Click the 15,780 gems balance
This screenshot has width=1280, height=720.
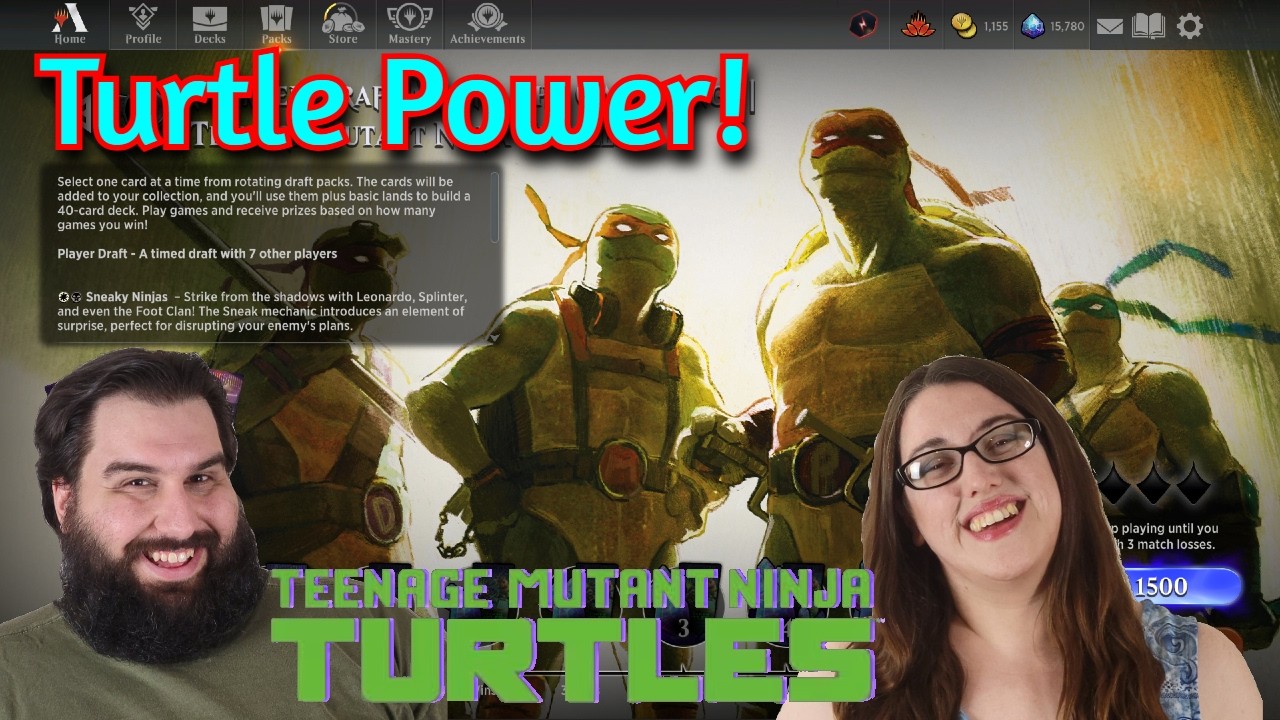pyautogui.click(x=1067, y=27)
